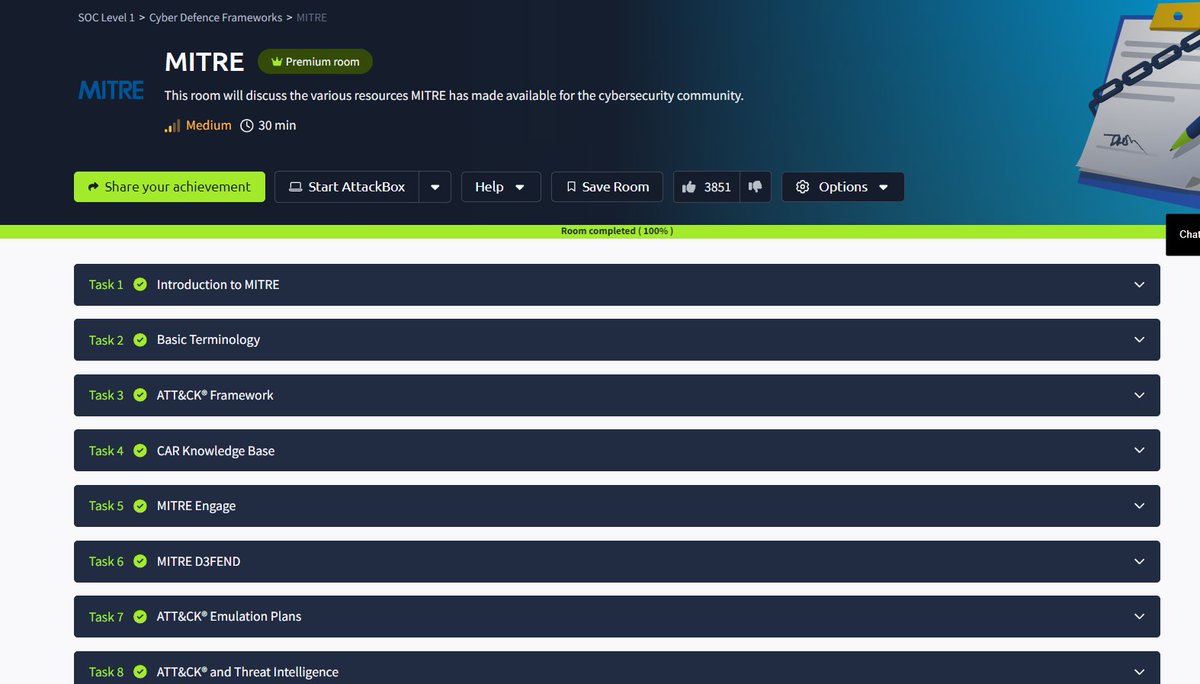Open the Options dropdown menu

(843, 187)
